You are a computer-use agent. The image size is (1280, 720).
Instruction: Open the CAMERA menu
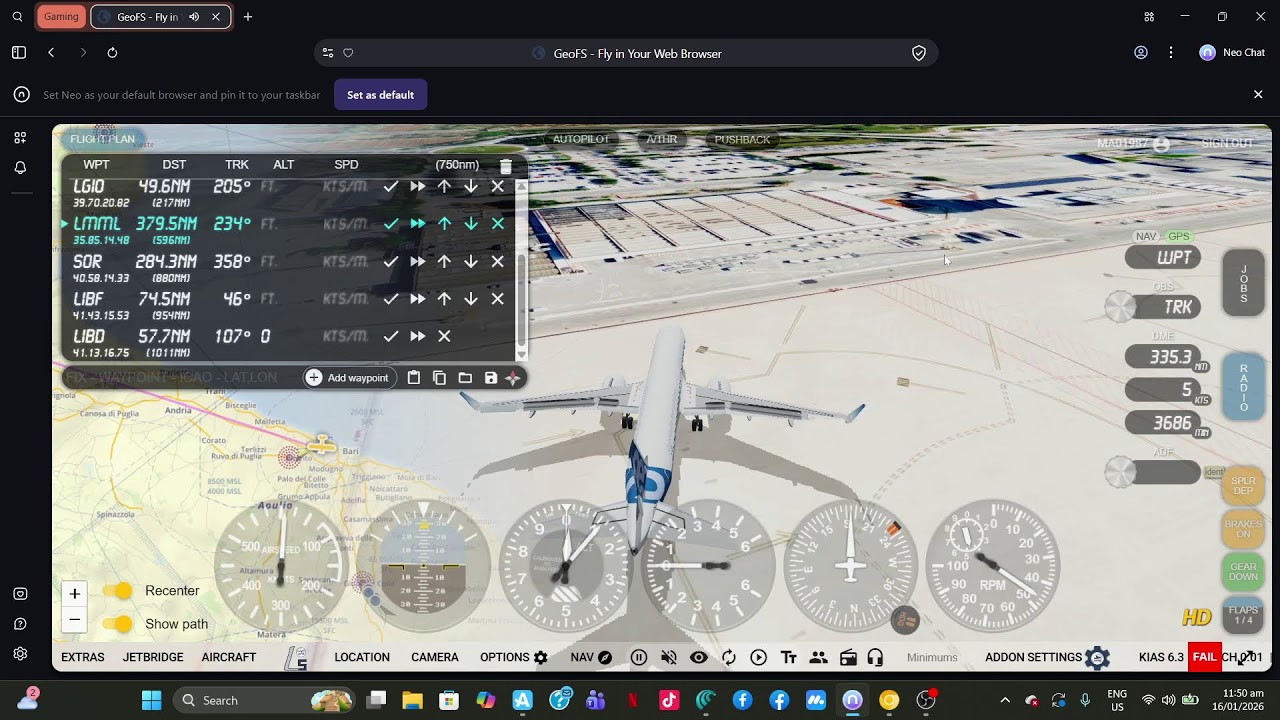(x=435, y=657)
